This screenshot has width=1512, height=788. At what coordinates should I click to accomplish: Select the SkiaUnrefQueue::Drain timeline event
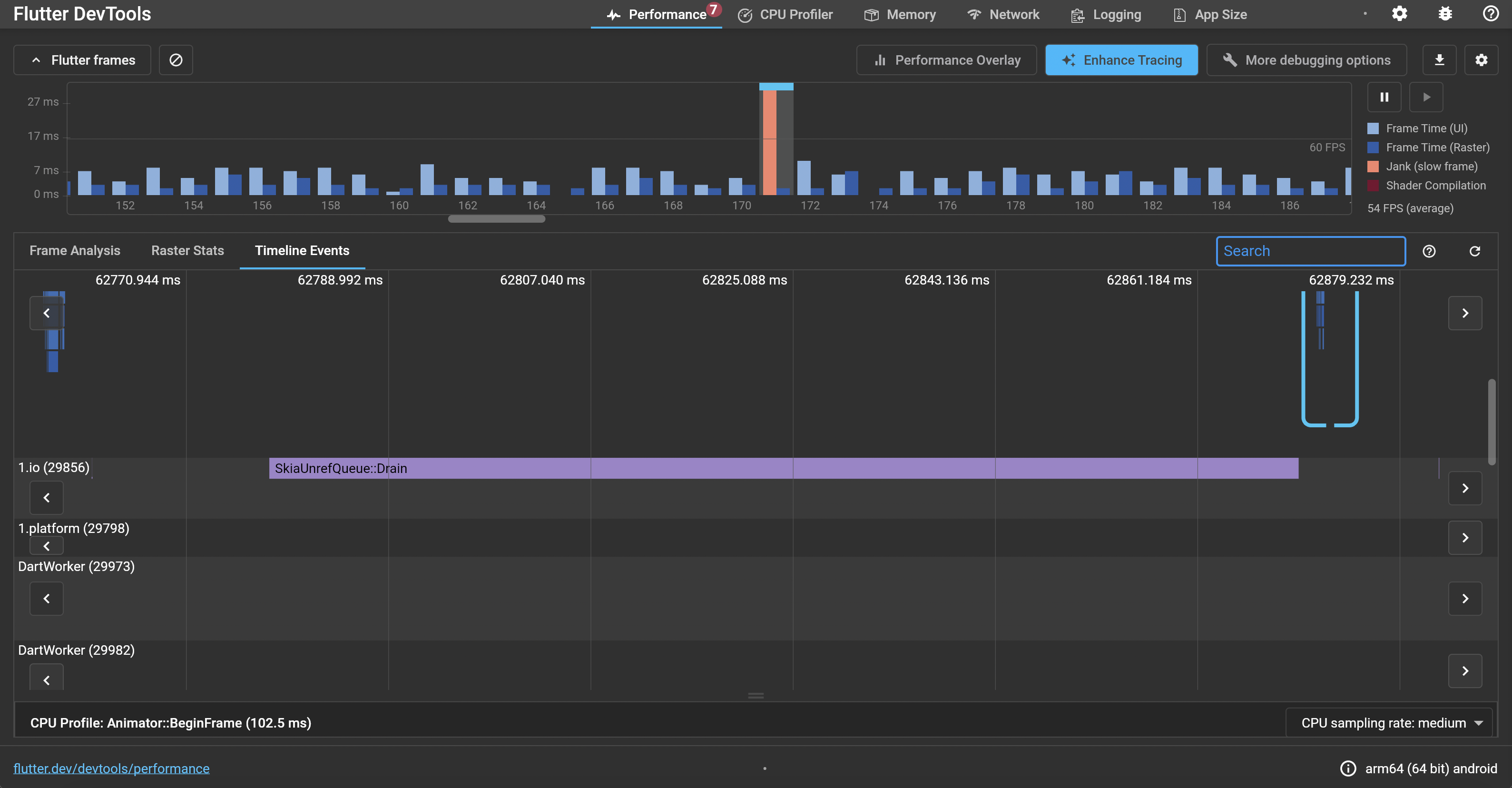pos(783,468)
